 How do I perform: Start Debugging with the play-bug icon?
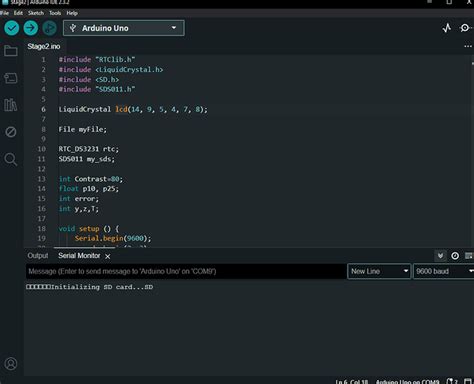(x=50, y=28)
